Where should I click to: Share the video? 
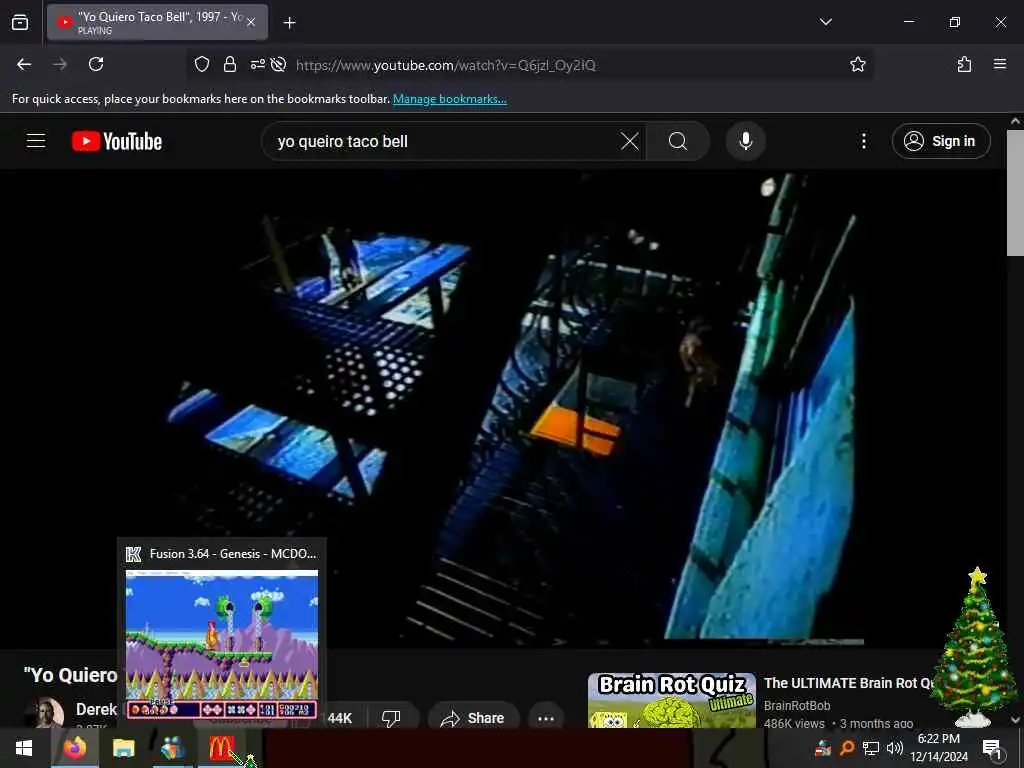pos(473,718)
